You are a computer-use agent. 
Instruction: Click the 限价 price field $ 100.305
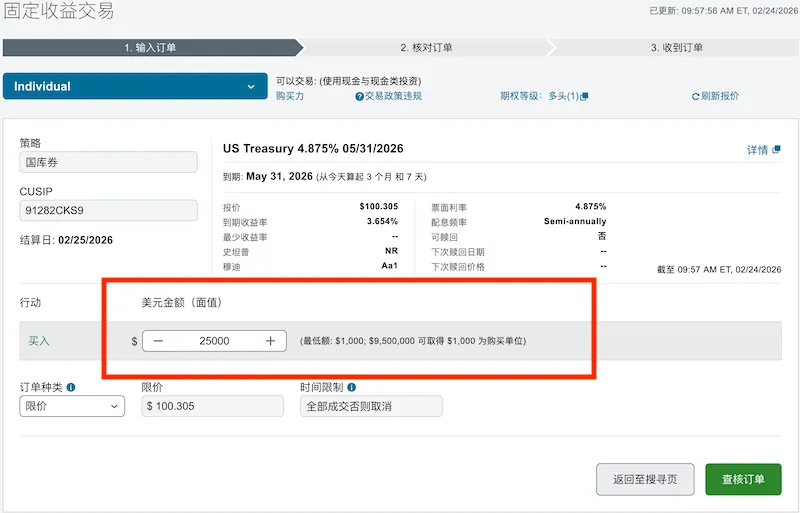click(212, 406)
